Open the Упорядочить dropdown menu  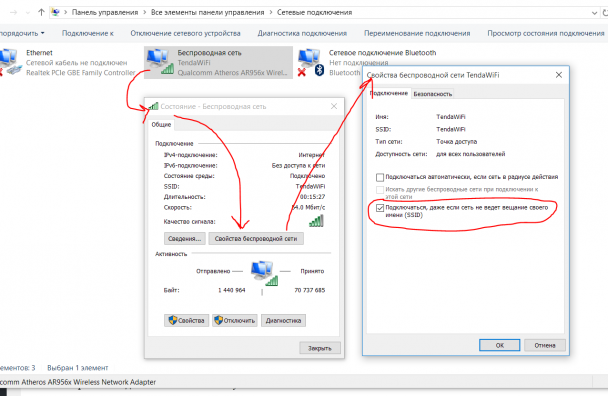22,33
